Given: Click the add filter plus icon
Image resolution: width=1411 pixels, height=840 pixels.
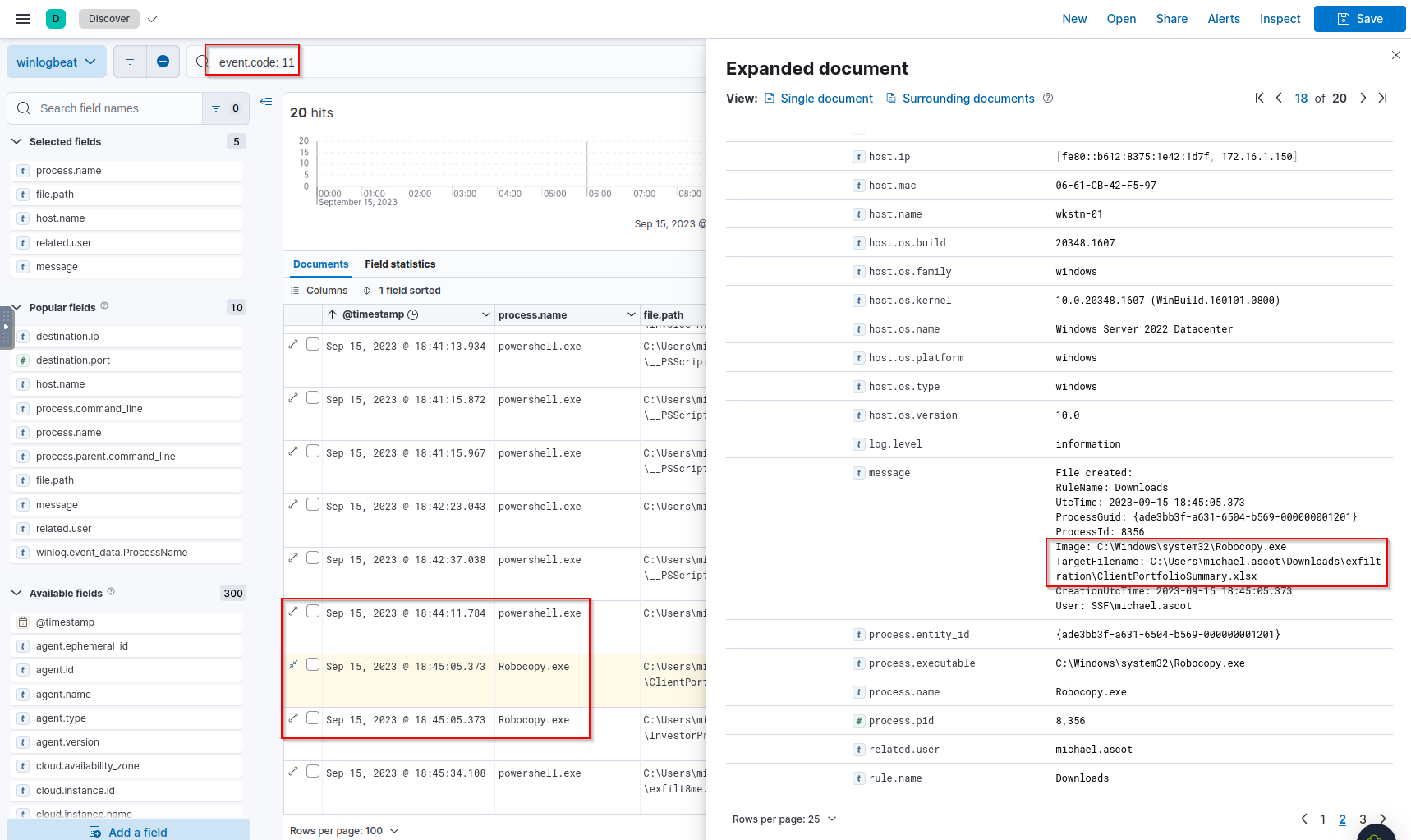Looking at the screenshot, I should [163, 62].
